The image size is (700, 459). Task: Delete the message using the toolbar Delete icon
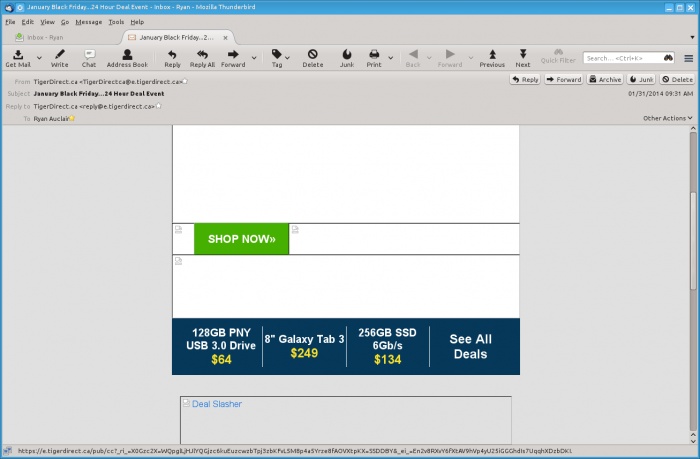312,57
